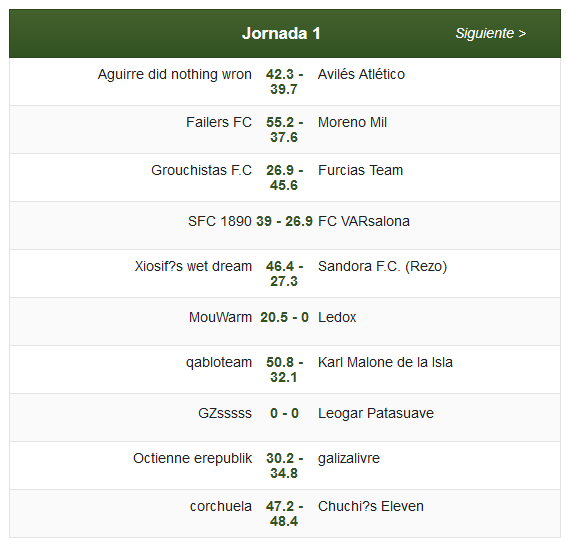View the GZsssss 0 - 0 result
Viewport: 566px width, 544px height.
coord(284,413)
